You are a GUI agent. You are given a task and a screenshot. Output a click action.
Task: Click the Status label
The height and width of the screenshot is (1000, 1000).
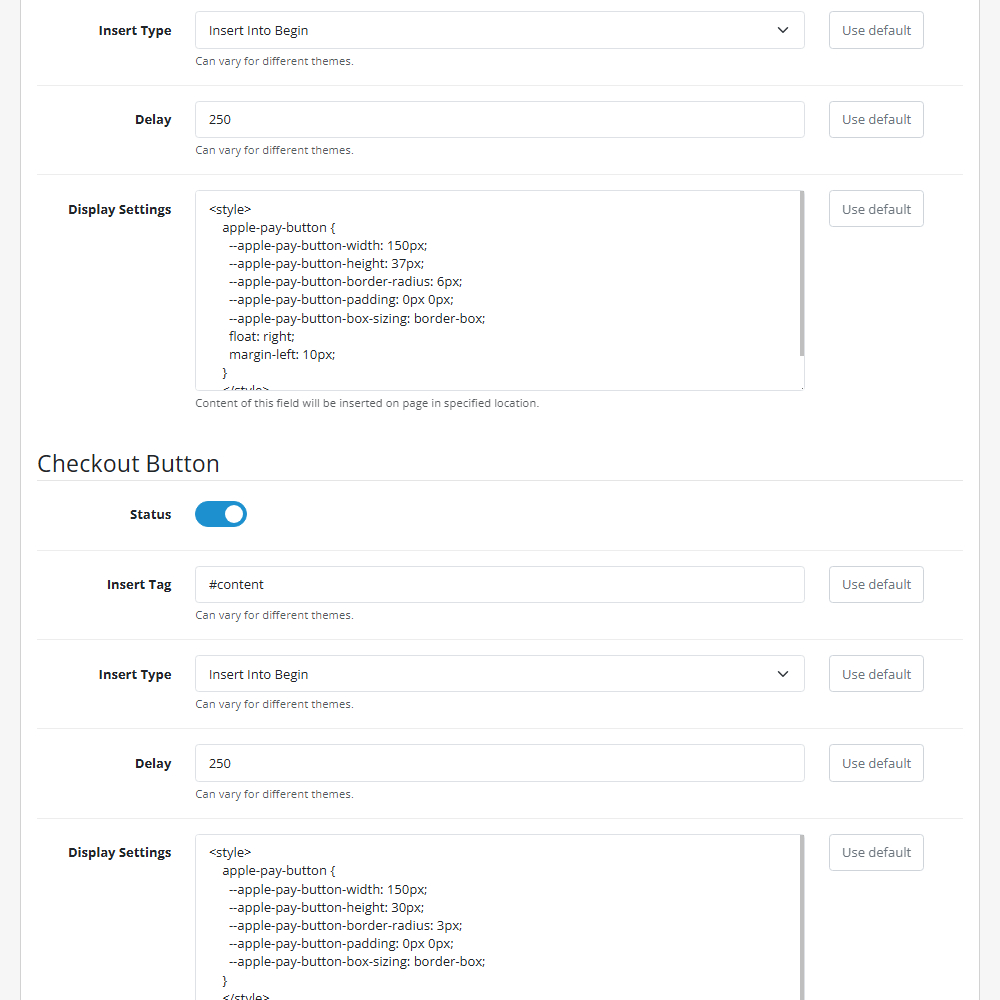[x=150, y=515]
